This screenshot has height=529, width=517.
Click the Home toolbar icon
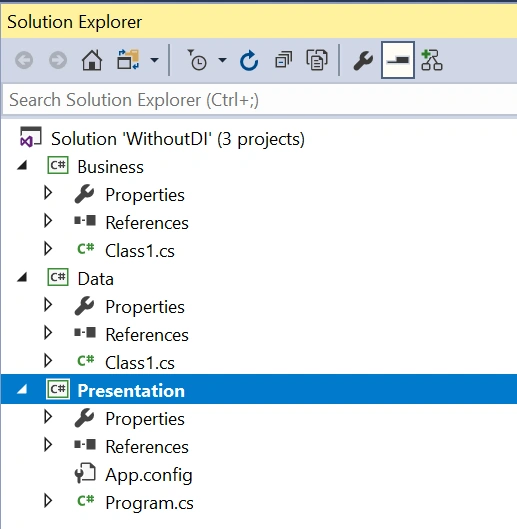tap(92, 60)
